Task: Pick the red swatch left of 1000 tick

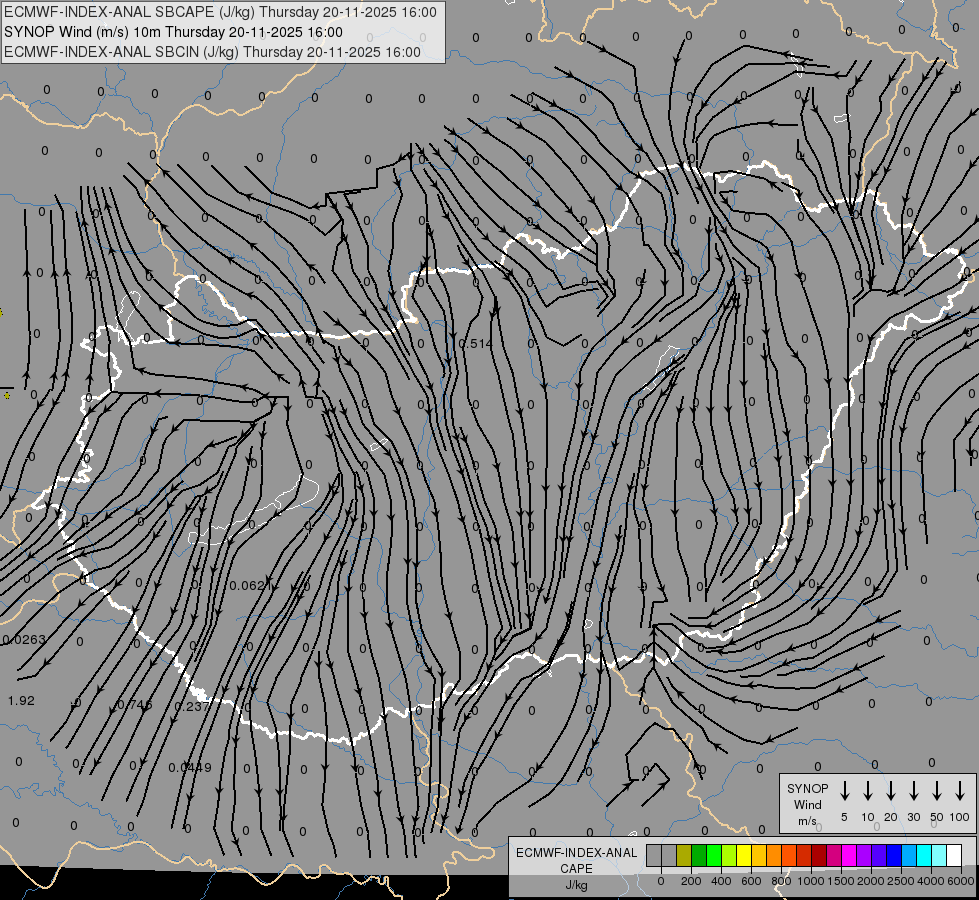Action: (804, 855)
